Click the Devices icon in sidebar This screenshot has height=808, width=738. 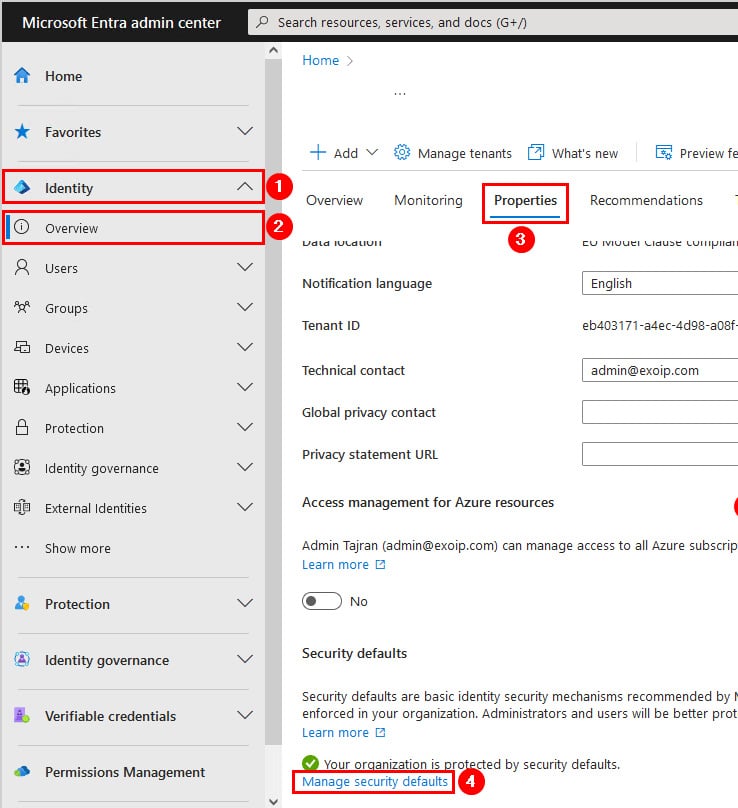coord(22,347)
